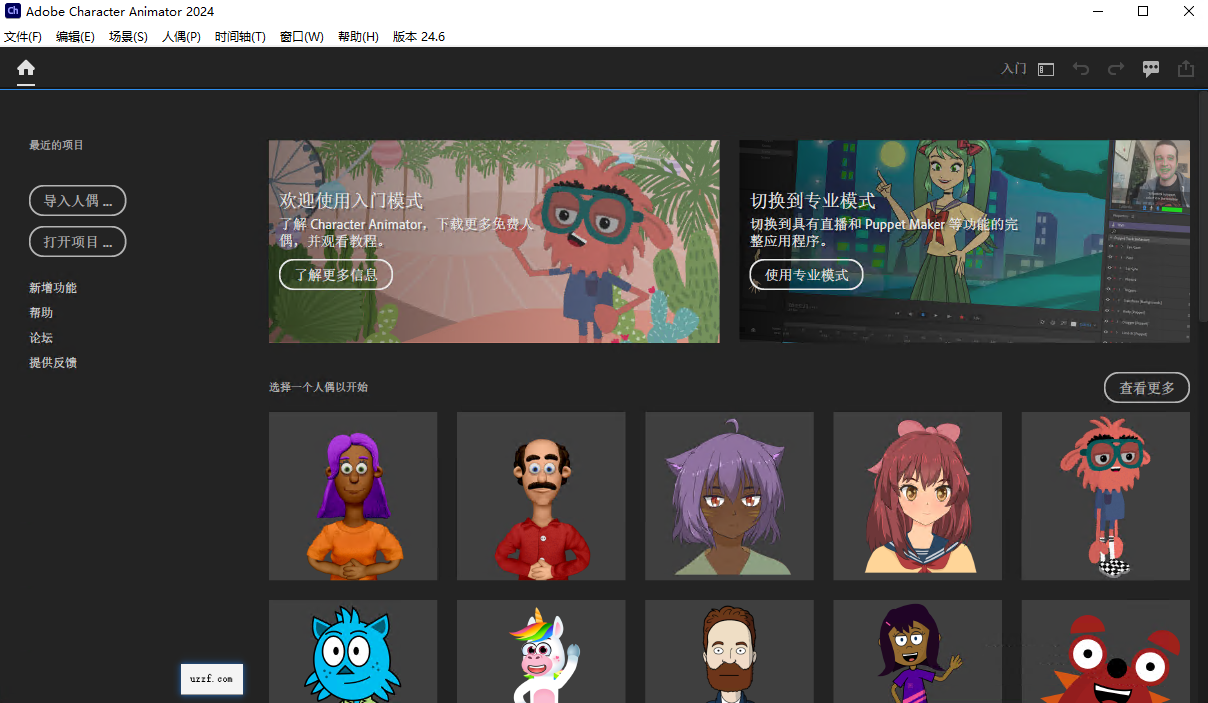Click the 打开项目 button

77,241
